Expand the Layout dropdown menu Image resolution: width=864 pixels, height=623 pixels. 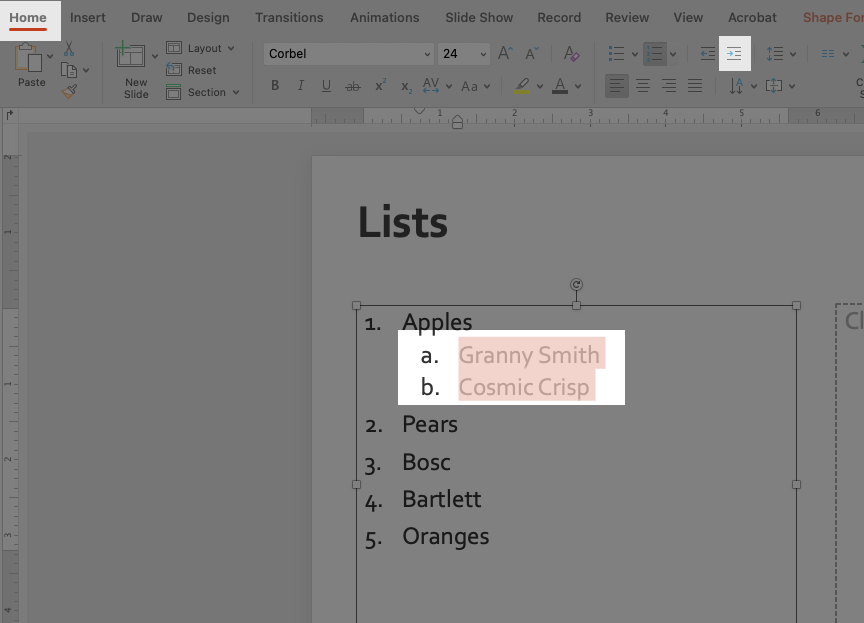click(231, 48)
